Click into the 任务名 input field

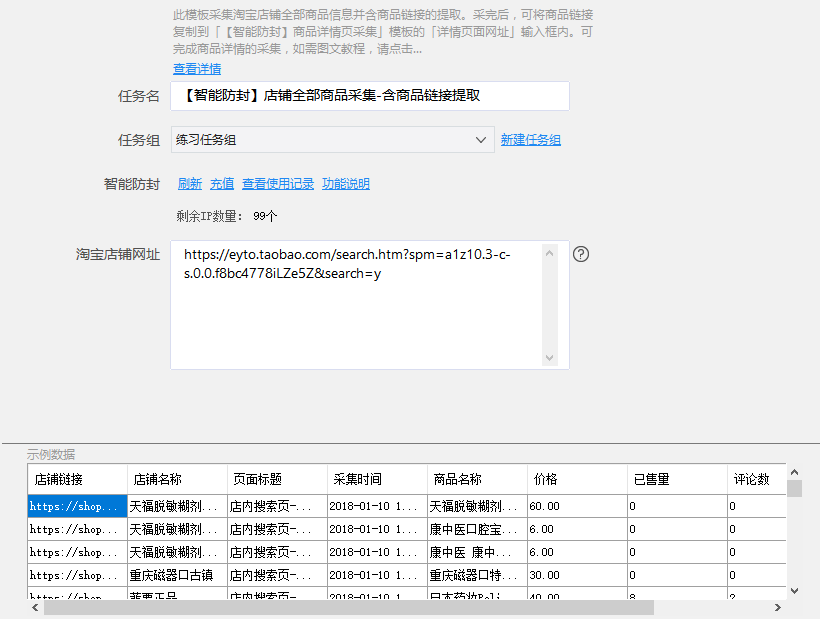tap(370, 96)
